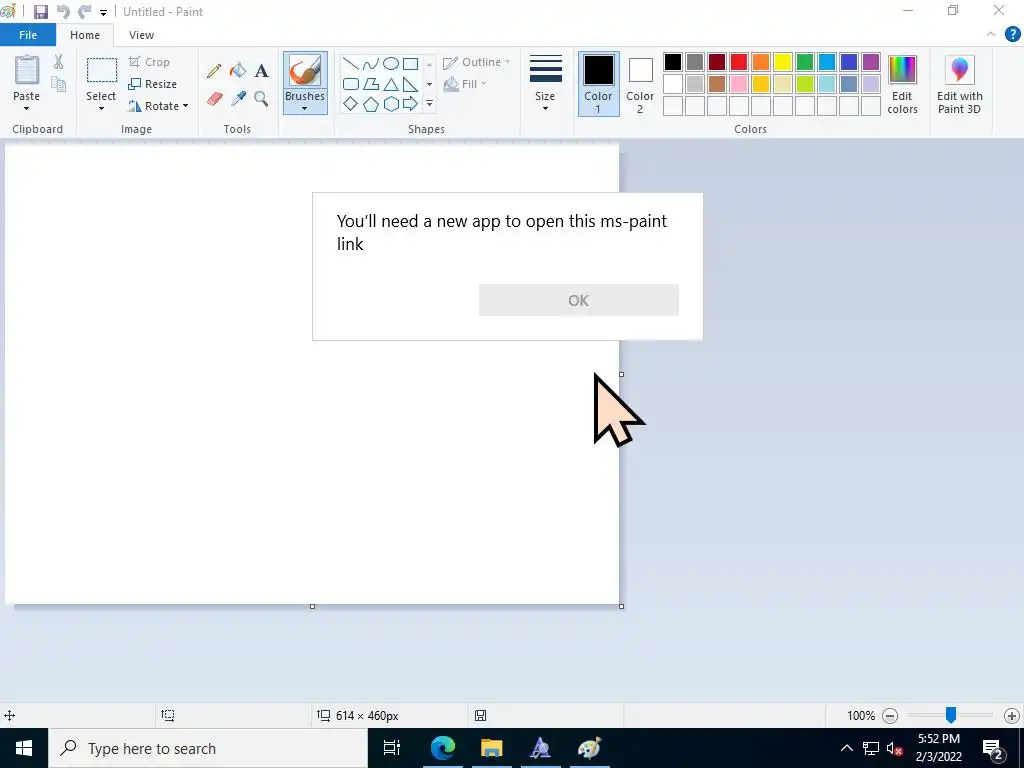Image resolution: width=1024 pixels, height=768 pixels.
Task: Expand the Paste dropdown arrow
Action: 27,109
